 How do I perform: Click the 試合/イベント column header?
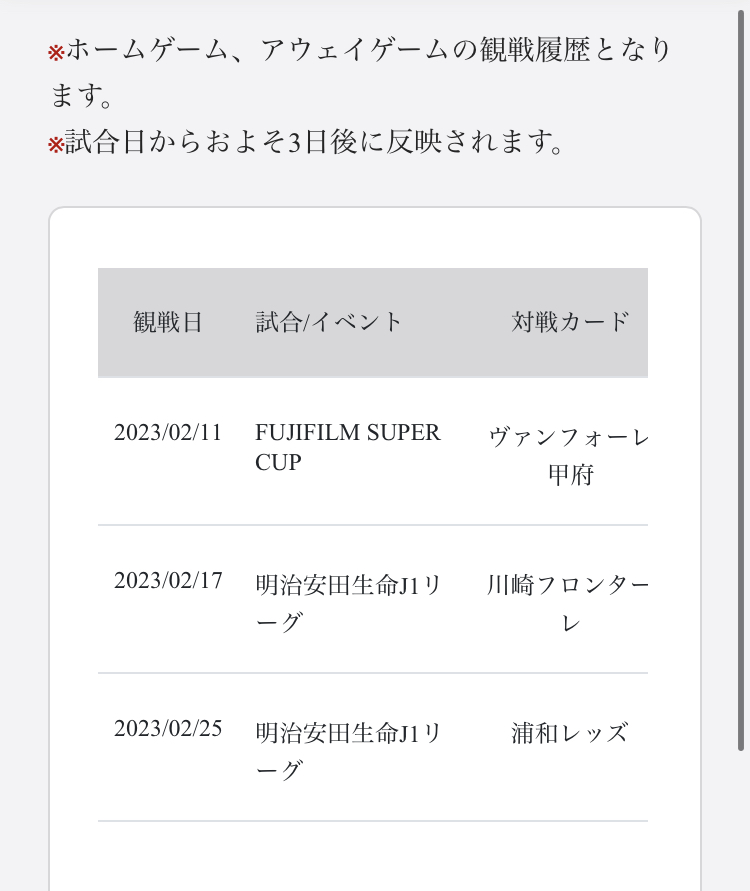[329, 322]
